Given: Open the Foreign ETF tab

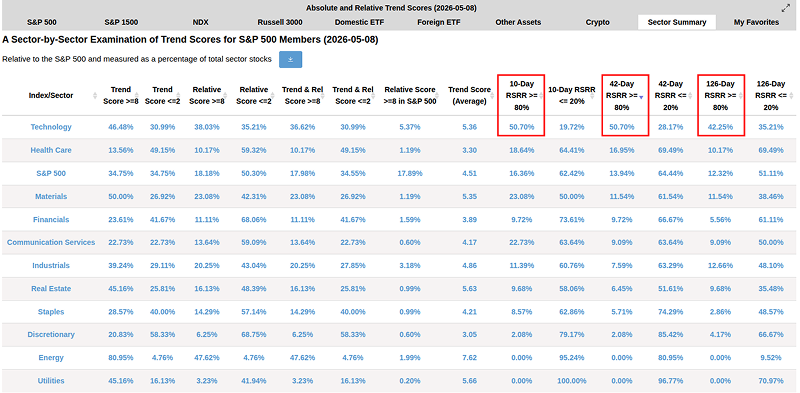Looking at the screenshot, I should click(x=438, y=22).
